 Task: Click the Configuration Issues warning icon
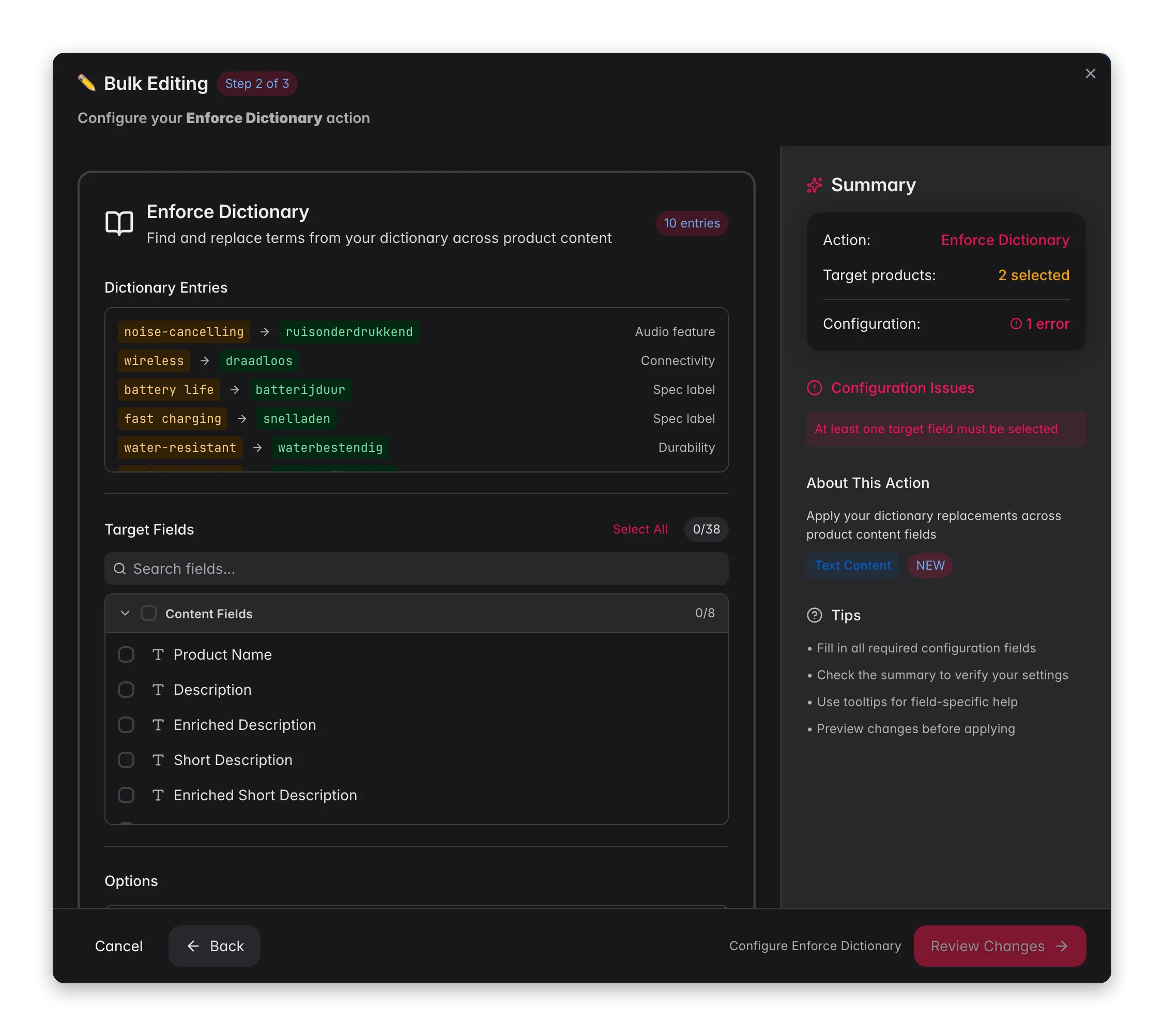pos(815,388)
